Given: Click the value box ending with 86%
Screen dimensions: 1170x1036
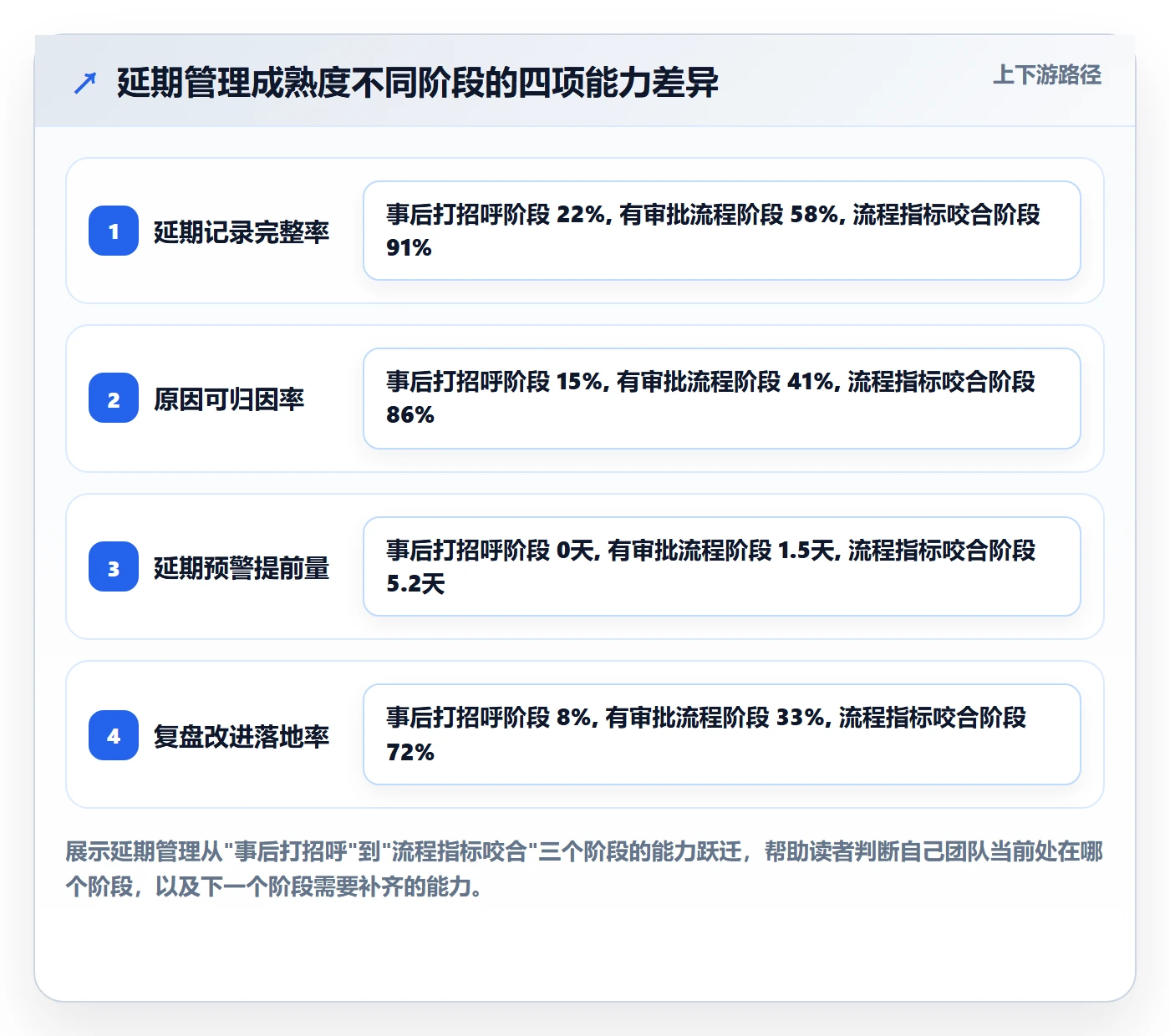Looking at the screenshot, I should [x=722, y=399].
